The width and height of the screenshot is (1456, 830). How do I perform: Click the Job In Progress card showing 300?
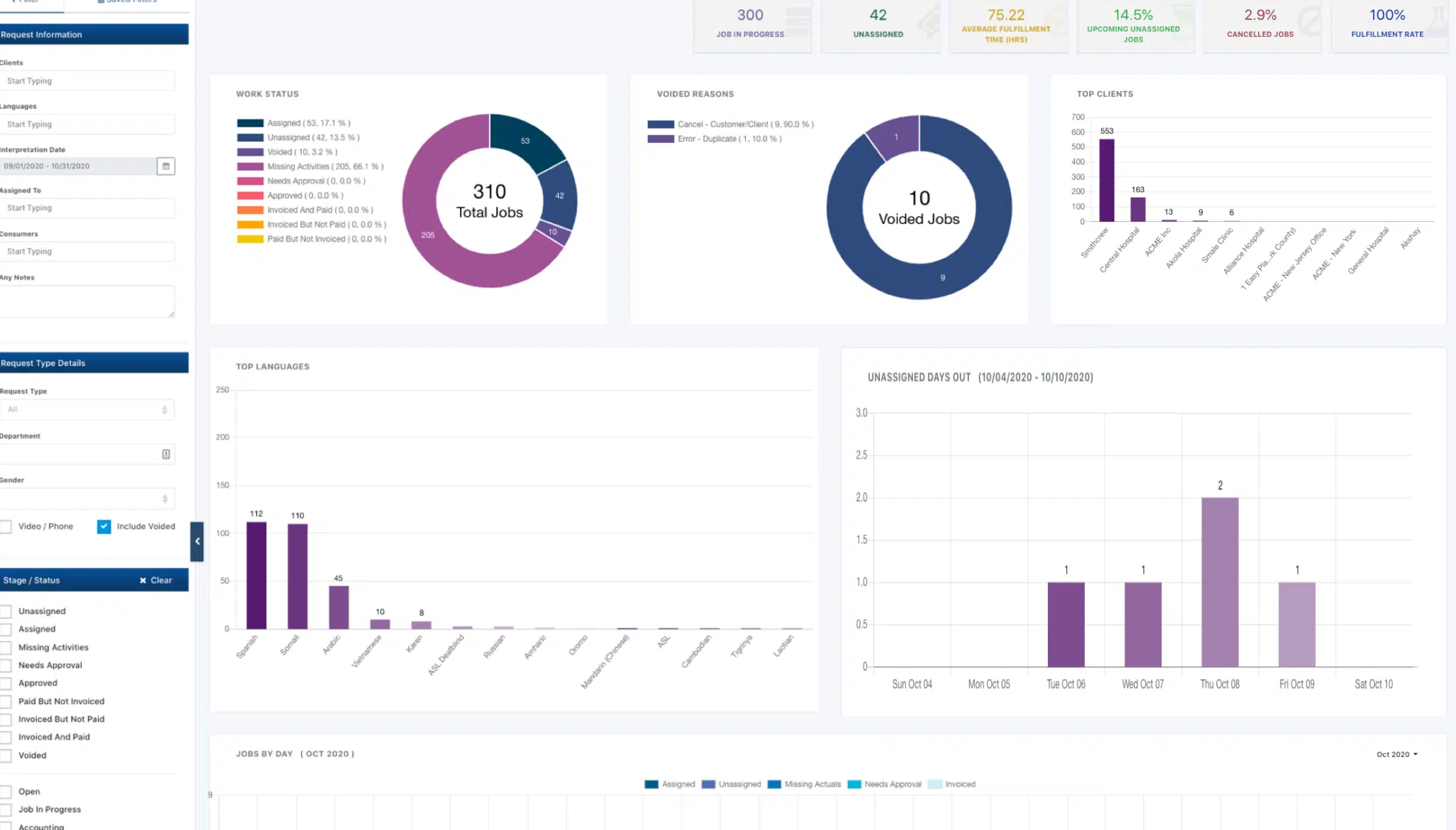click(x=750, y=25)
